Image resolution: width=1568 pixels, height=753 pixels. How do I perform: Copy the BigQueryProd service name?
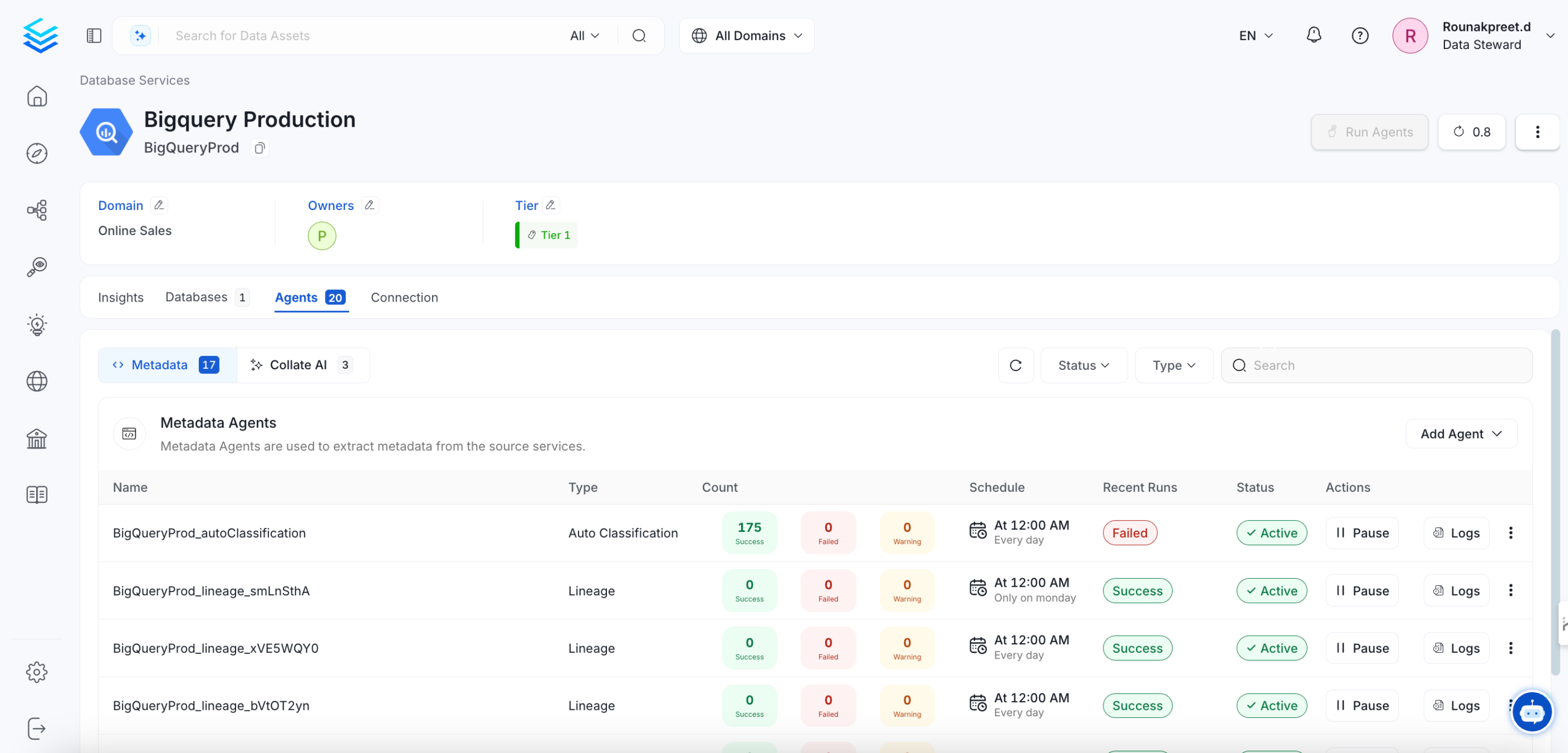point(260,148)
